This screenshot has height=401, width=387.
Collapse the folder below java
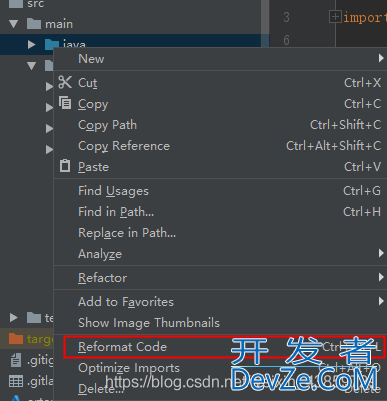coord(32,66)
